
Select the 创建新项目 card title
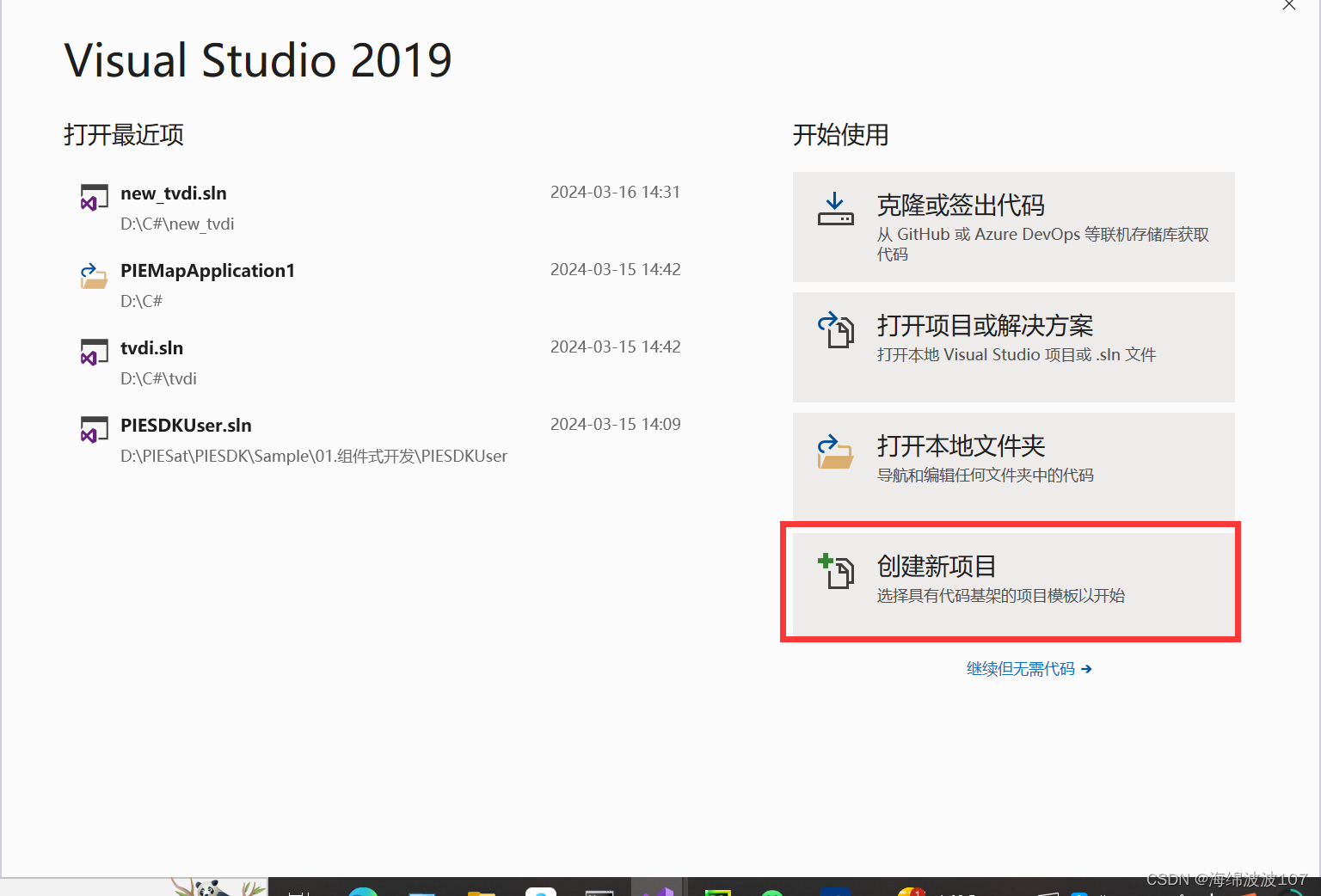(x=937, y=567)
